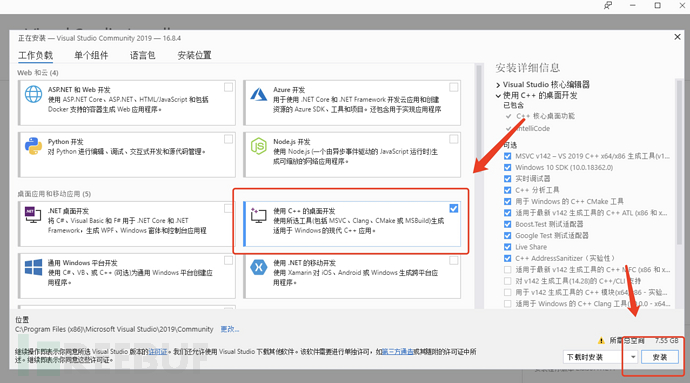Image resolution: width=690 pixels, height=383 pixels.
Task: Click the ASP.NET globe workload icon
Action: 33,94
